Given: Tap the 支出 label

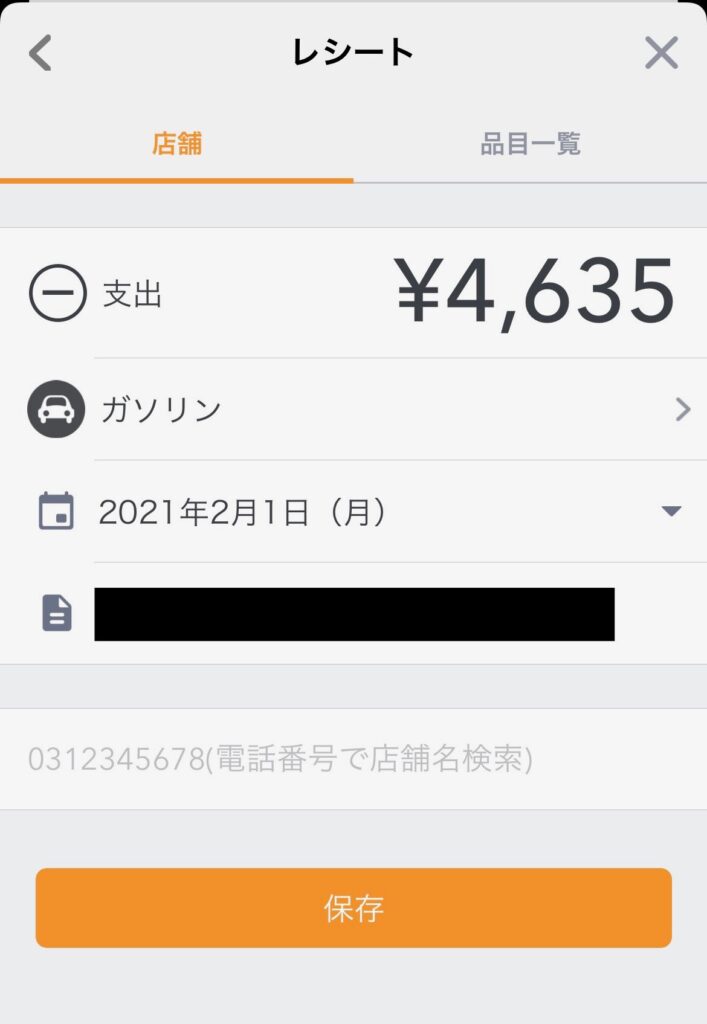Looking at the screenshot, I should (x=132, y=295).
